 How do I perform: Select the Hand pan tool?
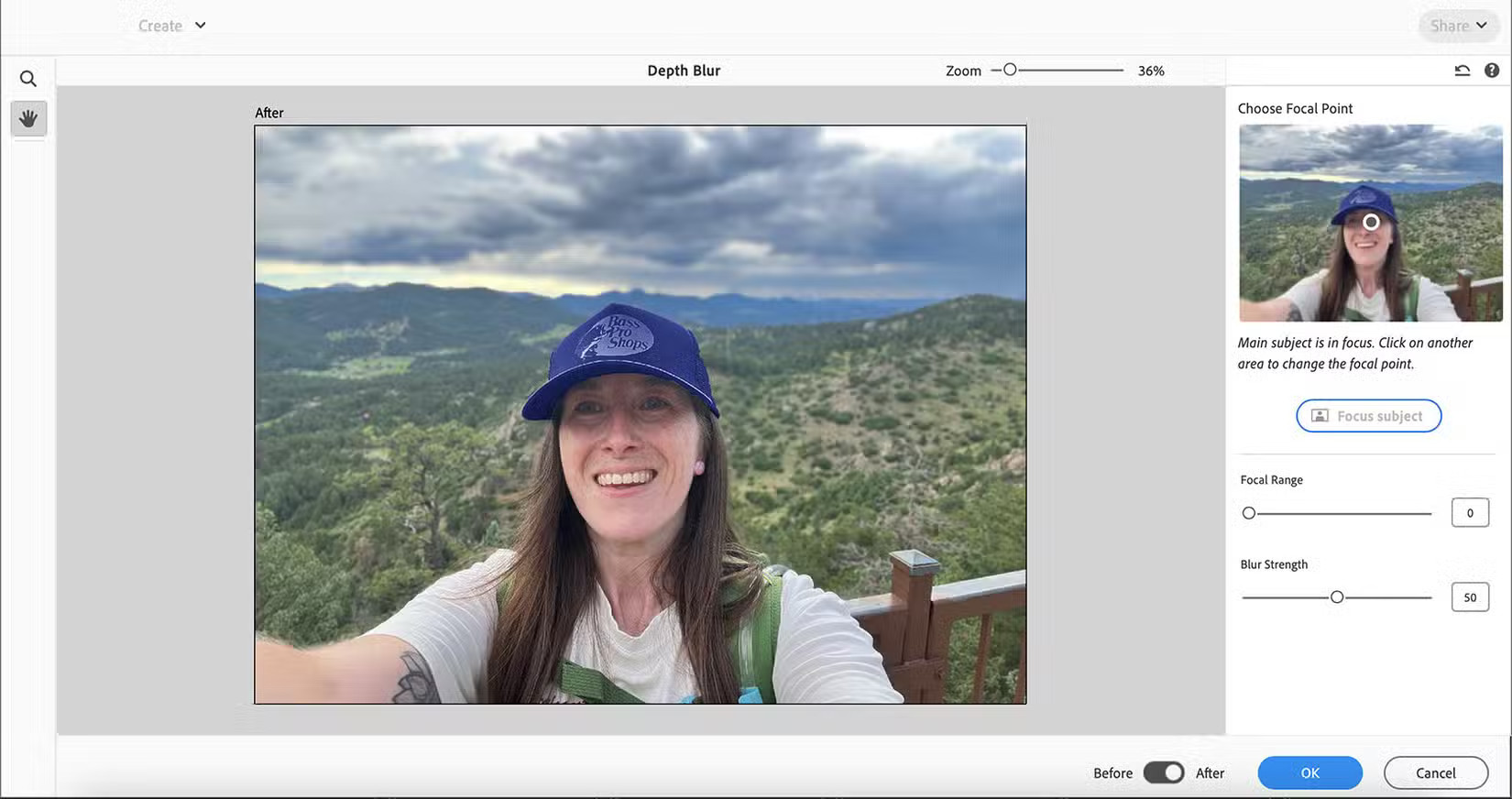28,118
